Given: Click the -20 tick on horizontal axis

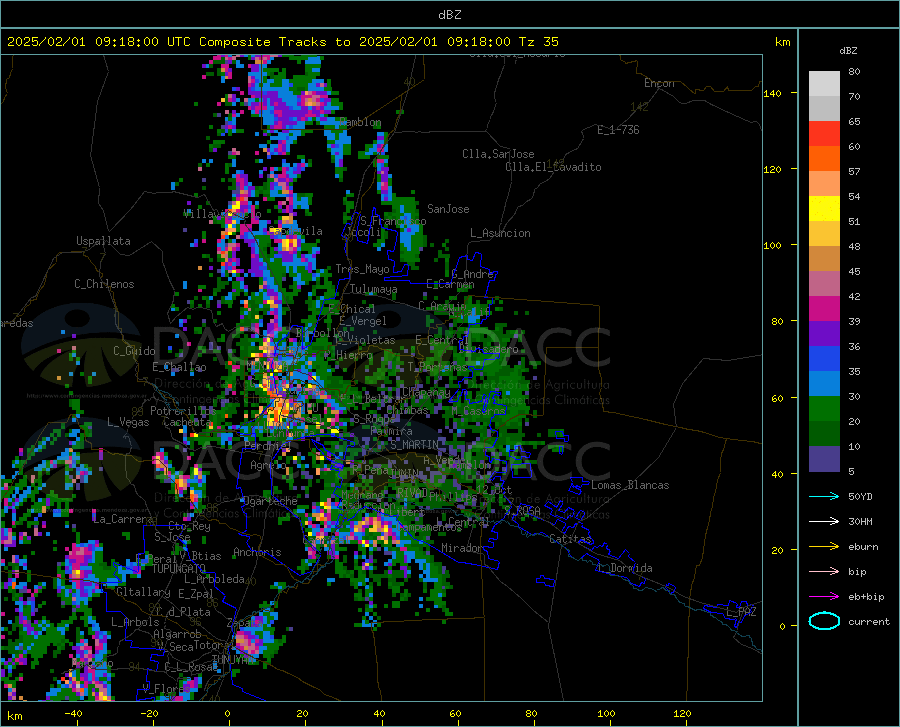Looking at the screenshot, I should pyautogui.click(x=149, y=713).
